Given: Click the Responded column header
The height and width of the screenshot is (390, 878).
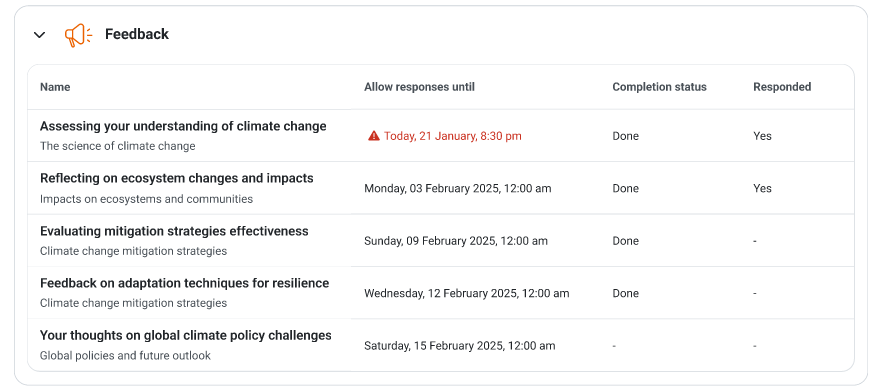Looking at the screenshot, I should pos(782,87).
